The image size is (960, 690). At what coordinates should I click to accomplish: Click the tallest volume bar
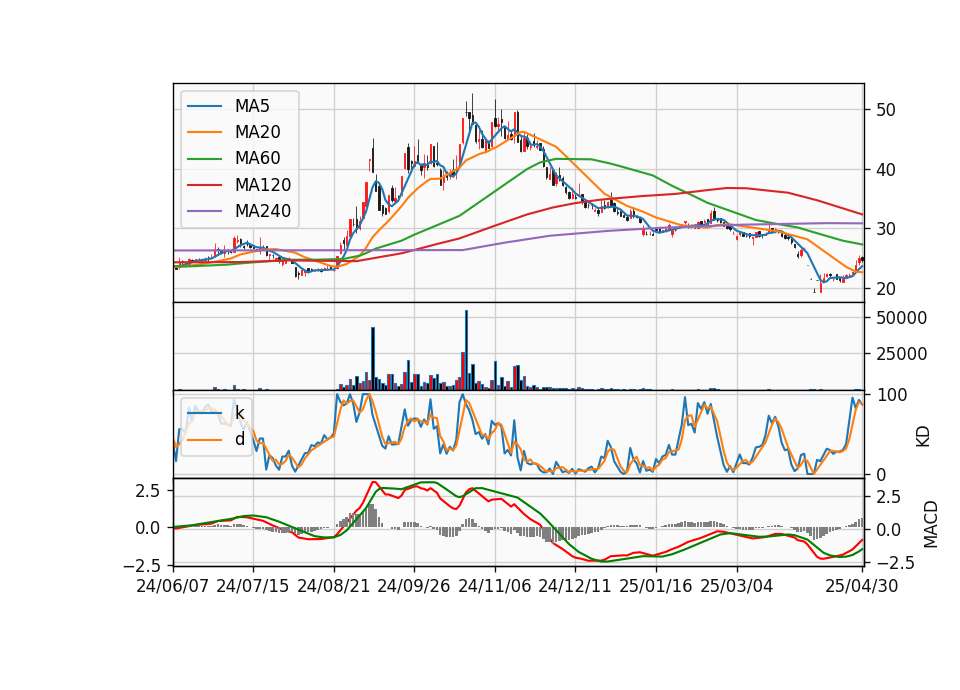pos(467,350)
